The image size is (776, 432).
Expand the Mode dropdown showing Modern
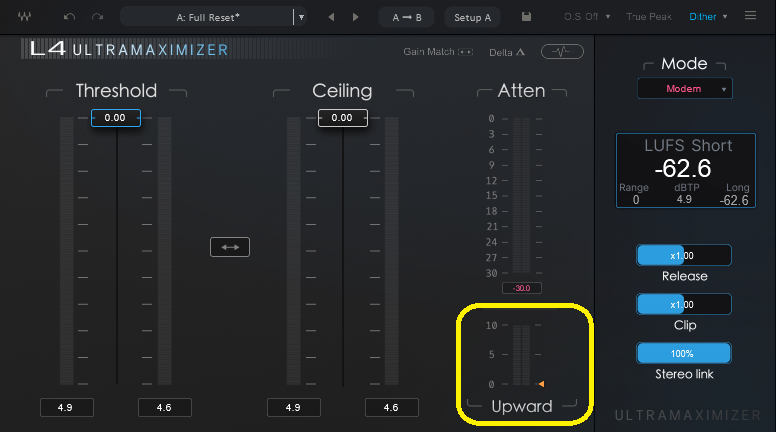point(684,89)
